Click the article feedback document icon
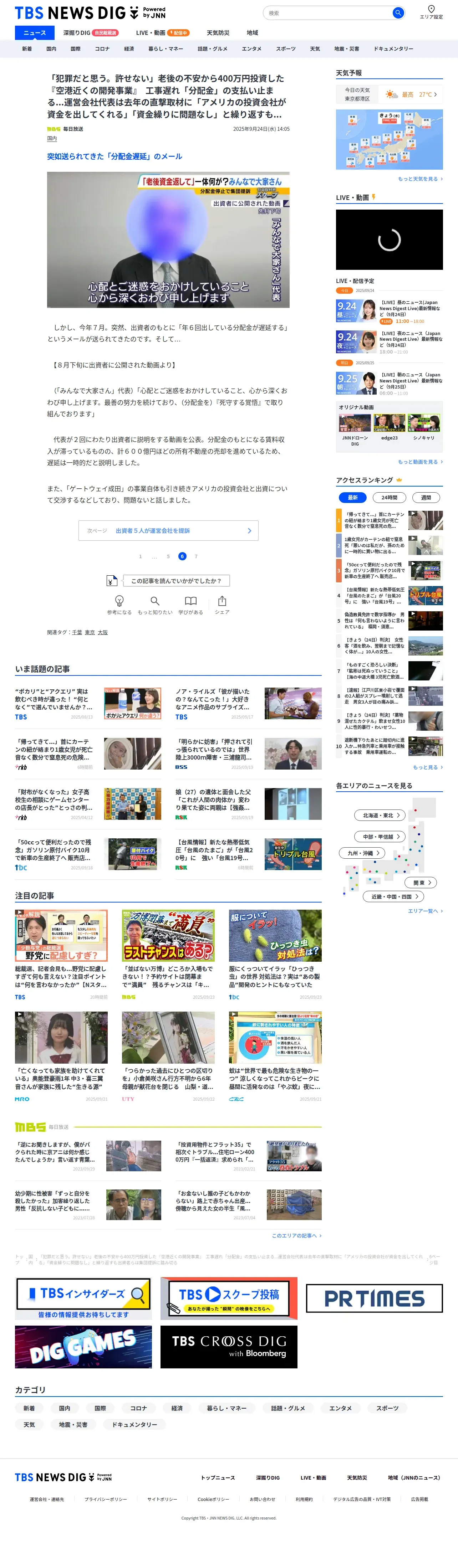 [111, 581]
